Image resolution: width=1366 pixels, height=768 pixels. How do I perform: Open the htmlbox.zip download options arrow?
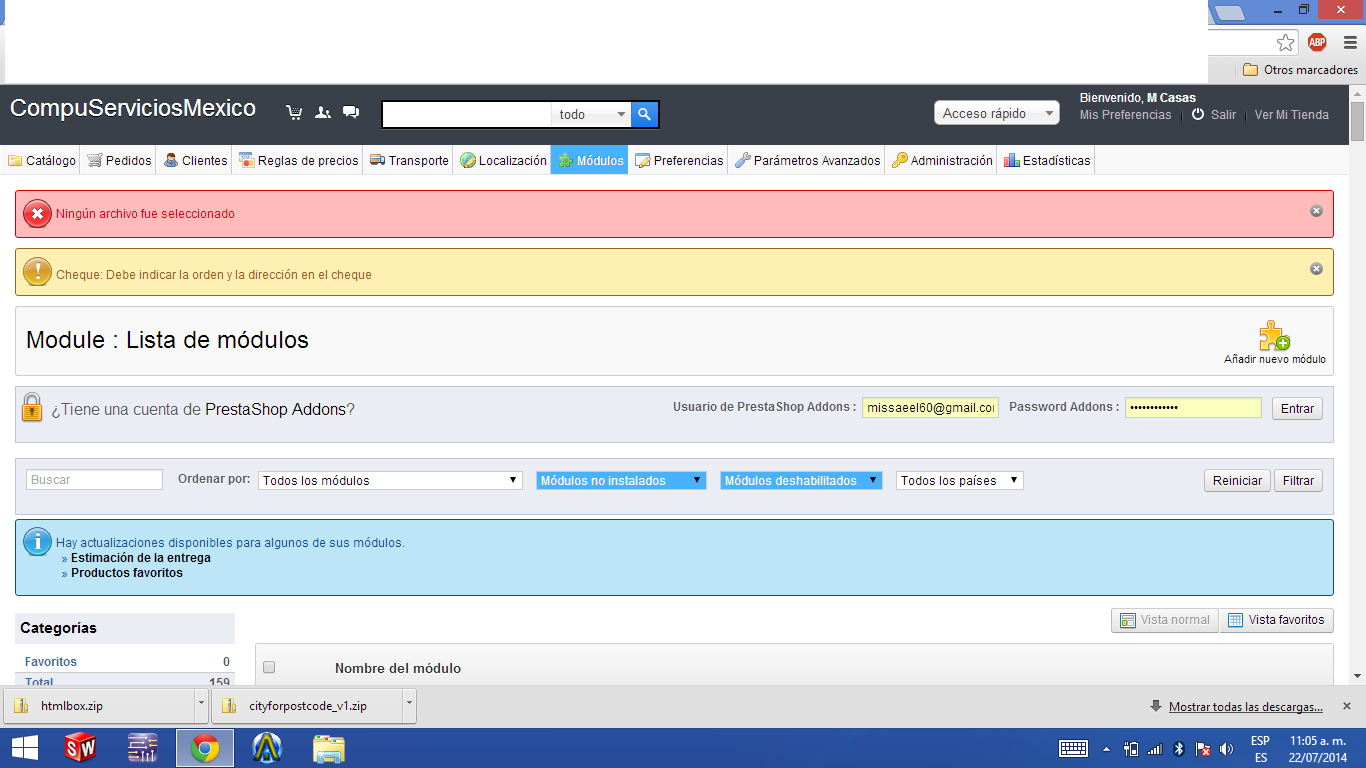pos(202,705)
